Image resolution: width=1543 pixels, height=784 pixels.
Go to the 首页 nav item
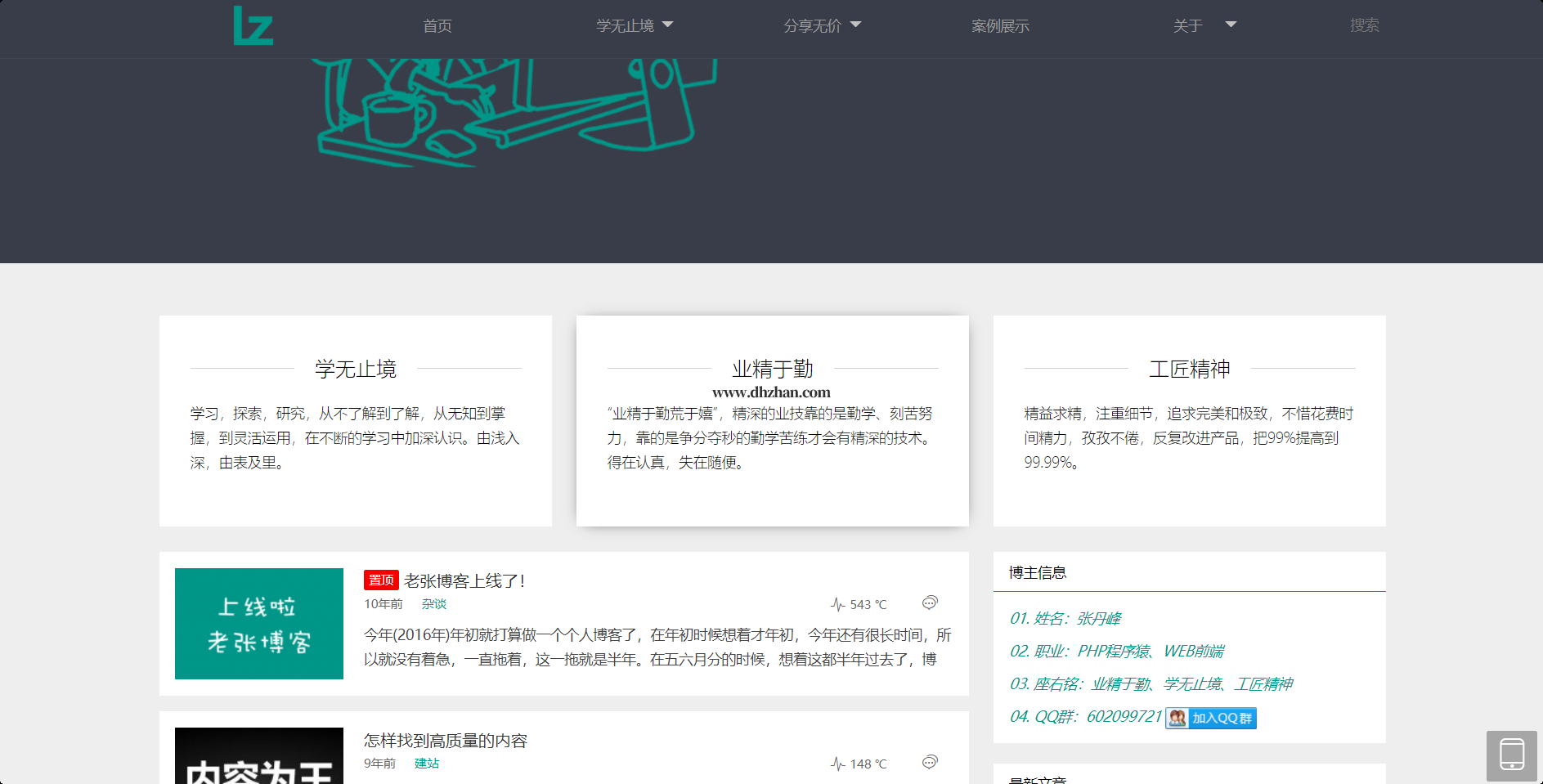click(x=437, y=26)
